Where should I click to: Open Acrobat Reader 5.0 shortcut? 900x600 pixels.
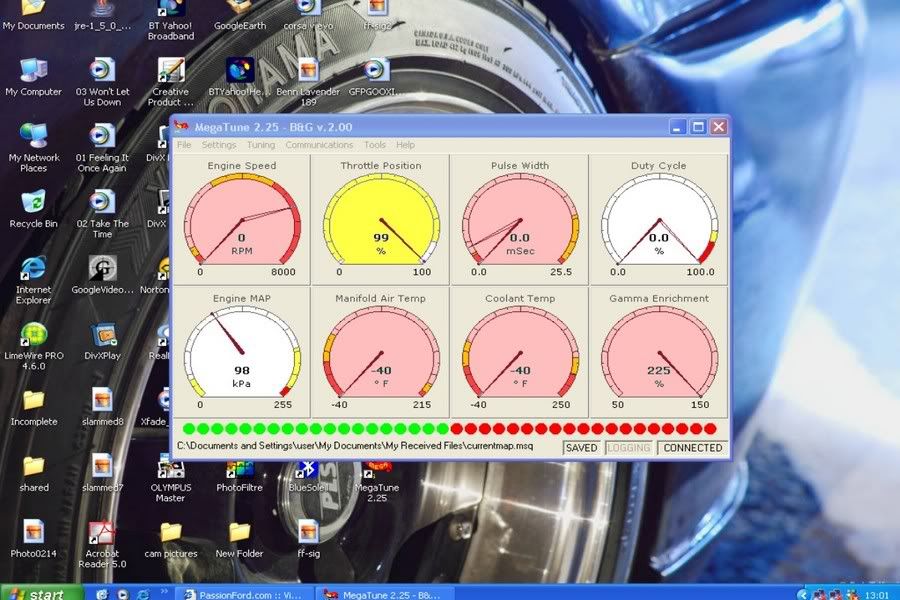click(x=102, y=544)
